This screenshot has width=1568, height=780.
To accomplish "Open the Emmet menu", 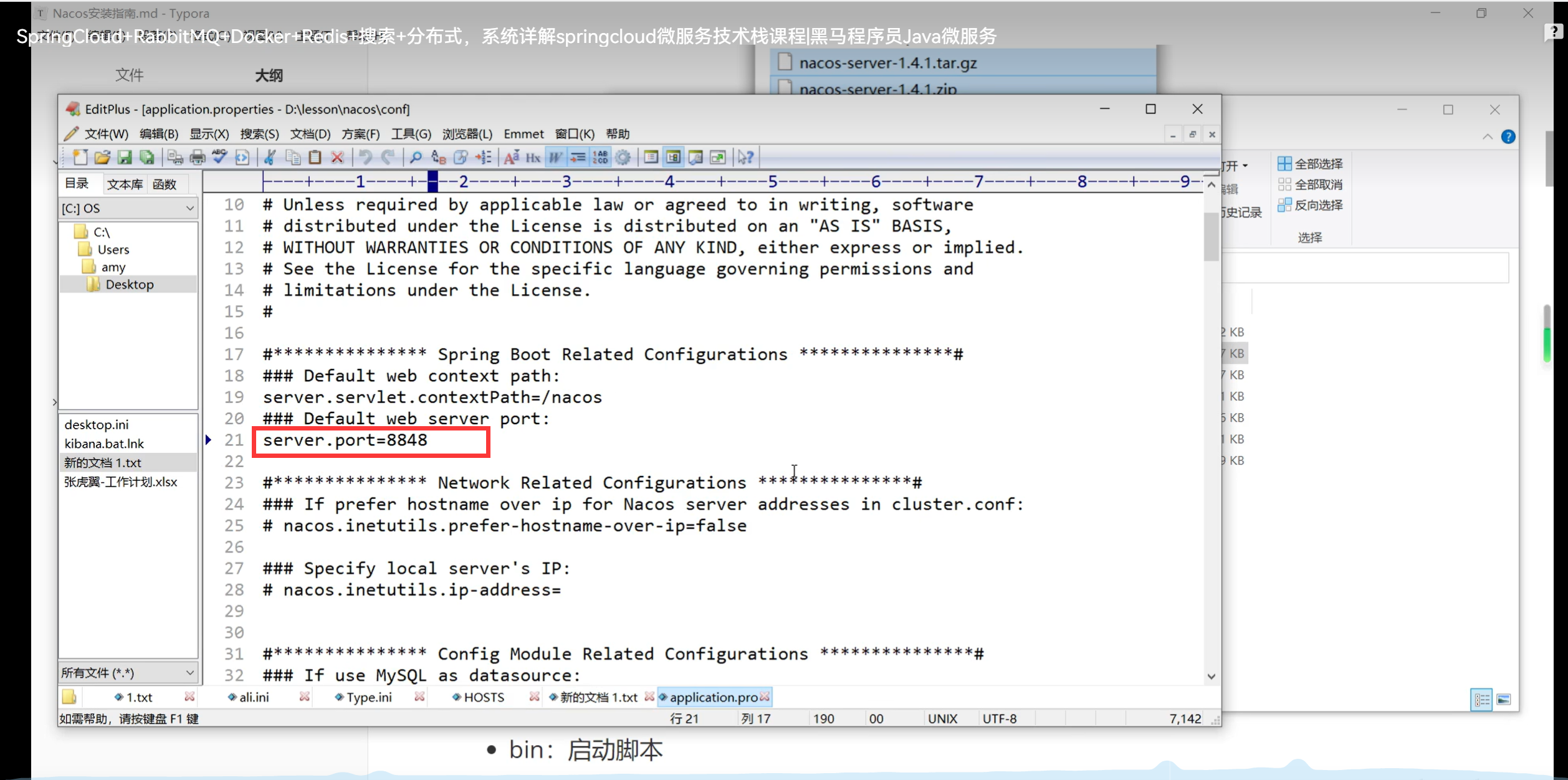I will 523,134.
